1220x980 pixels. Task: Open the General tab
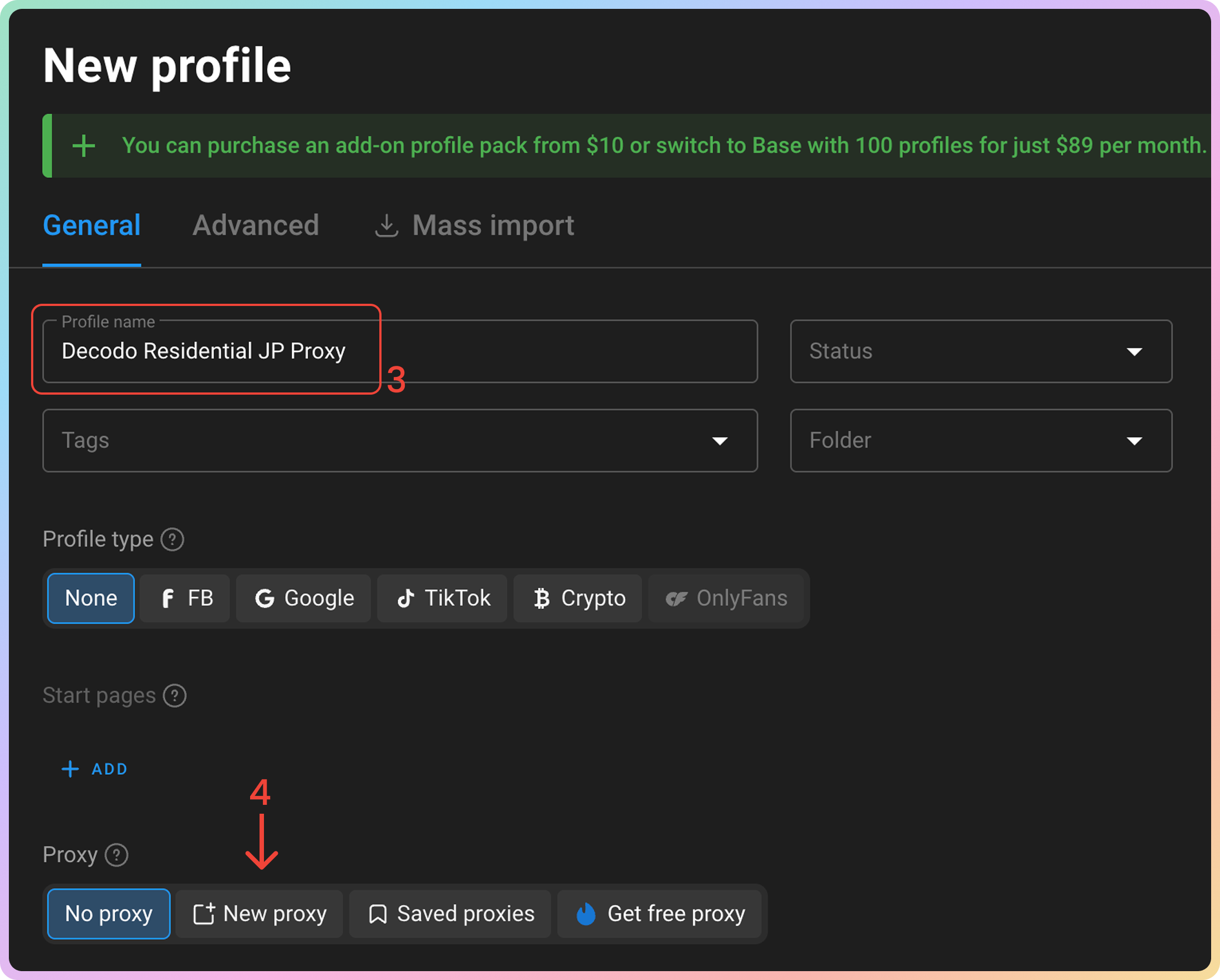(x=91, y=226)
